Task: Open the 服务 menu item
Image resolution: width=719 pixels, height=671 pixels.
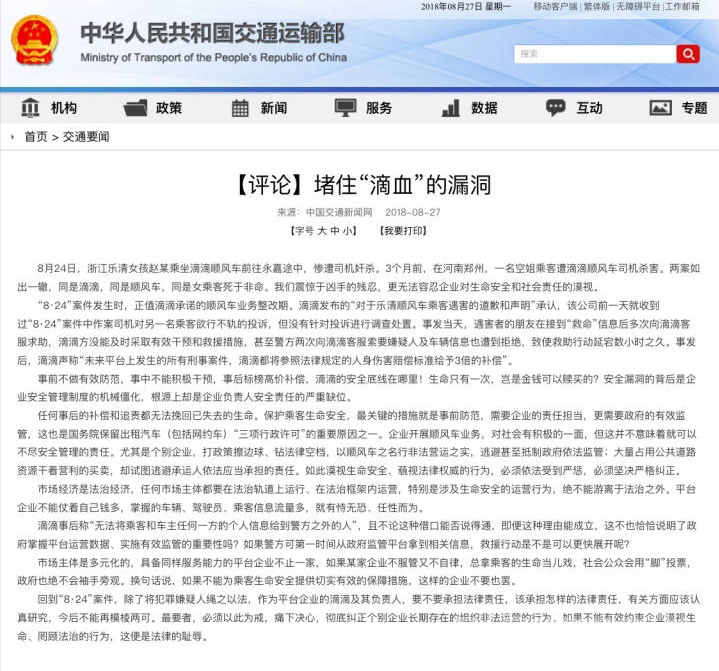Action: coord(379,108)
